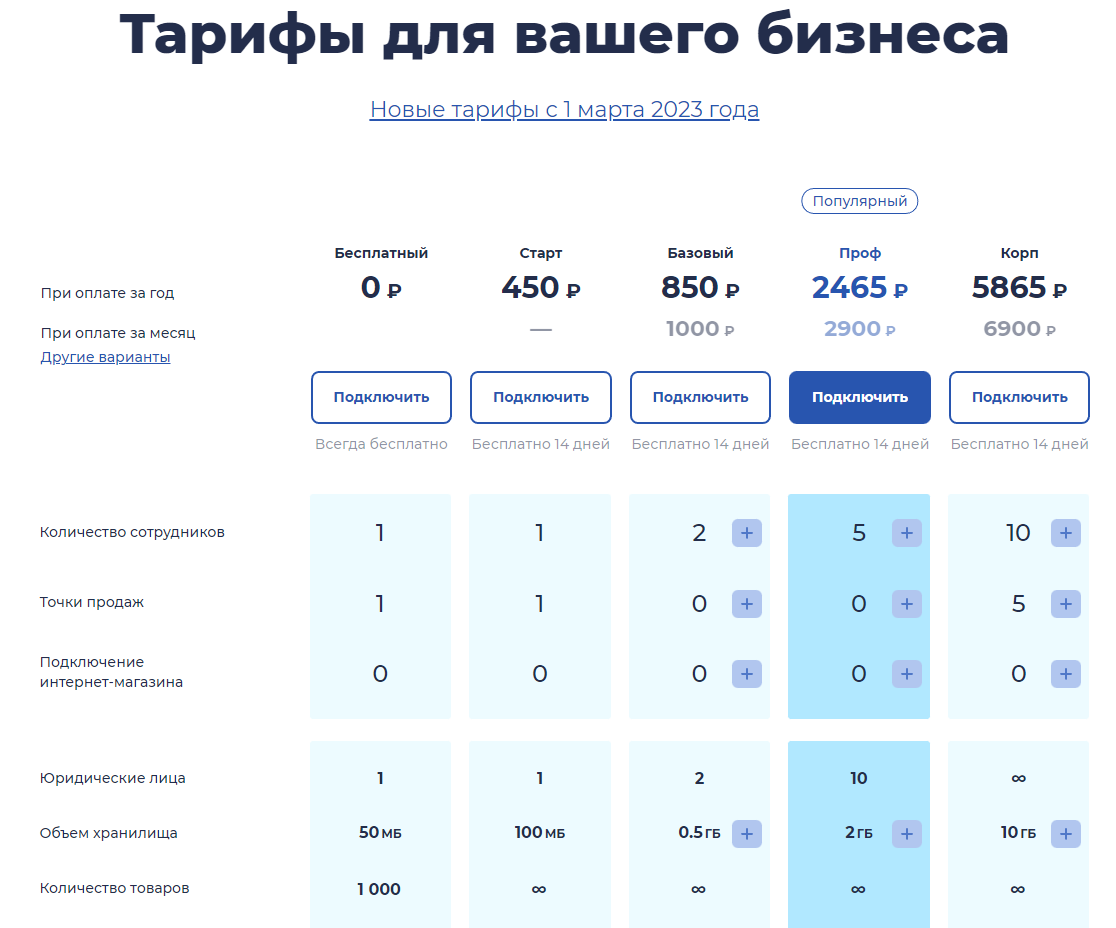Increase employee count on Проф tariff
This screenshot has width=1116, height=928.
point(906,533)
